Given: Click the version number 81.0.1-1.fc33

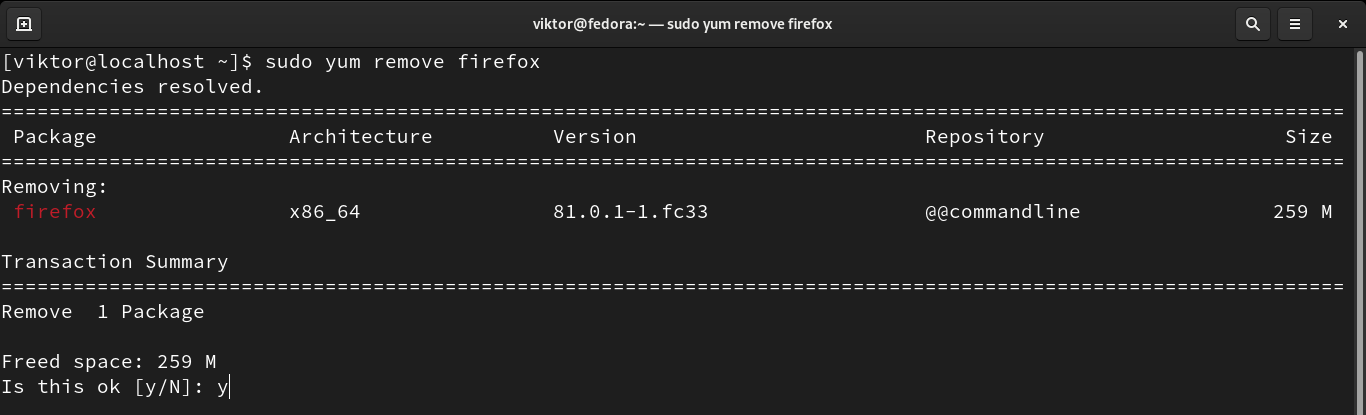Looking at the screenshot, I should point(631,212).
